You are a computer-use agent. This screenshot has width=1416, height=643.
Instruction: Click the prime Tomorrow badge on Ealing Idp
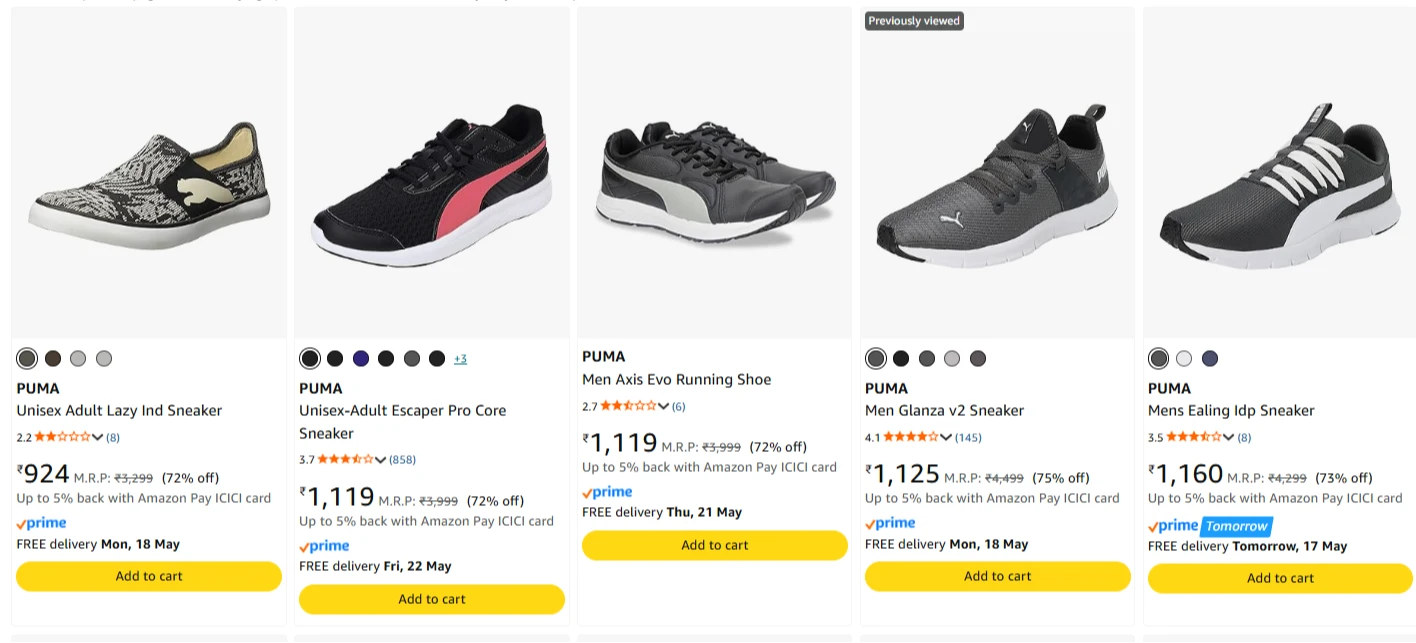pyautogui.click(x=1210, y=526)
